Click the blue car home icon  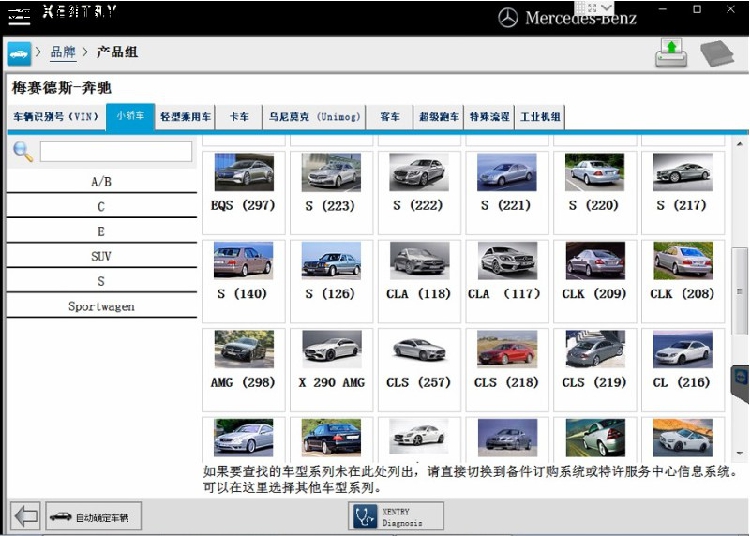(x=19, y=54)
